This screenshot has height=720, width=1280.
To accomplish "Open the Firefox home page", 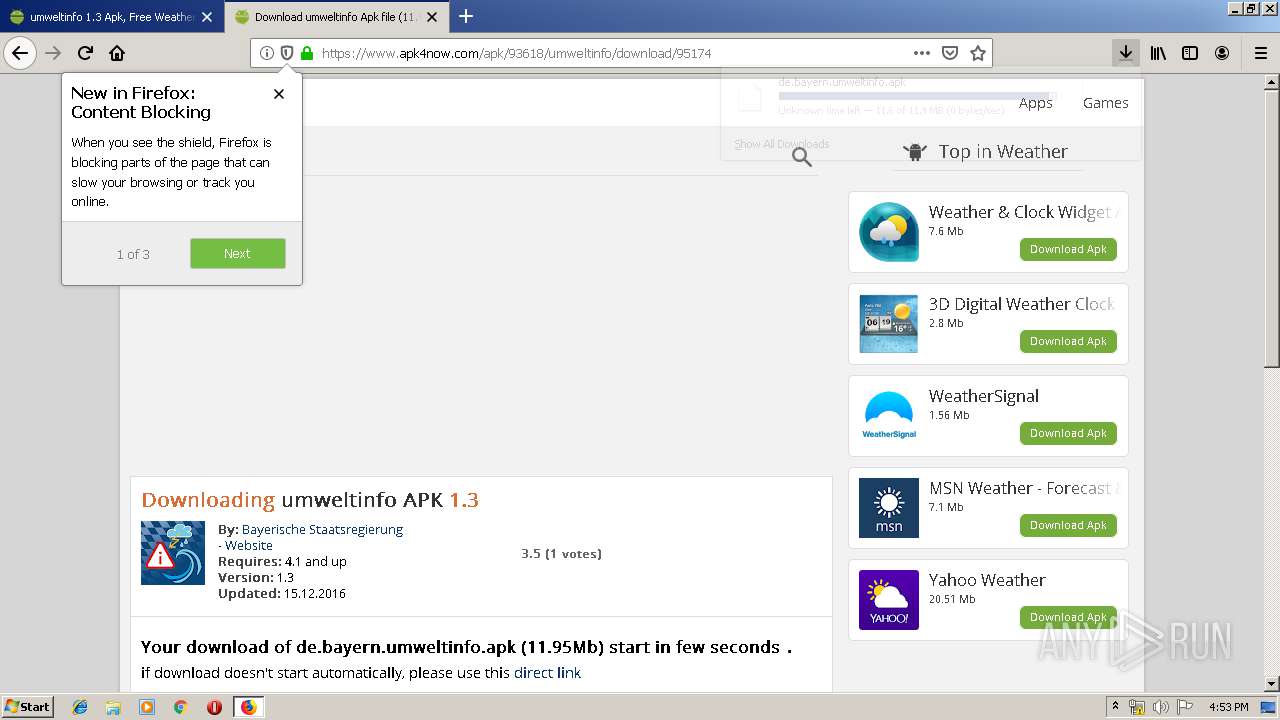I will point(117,53).
